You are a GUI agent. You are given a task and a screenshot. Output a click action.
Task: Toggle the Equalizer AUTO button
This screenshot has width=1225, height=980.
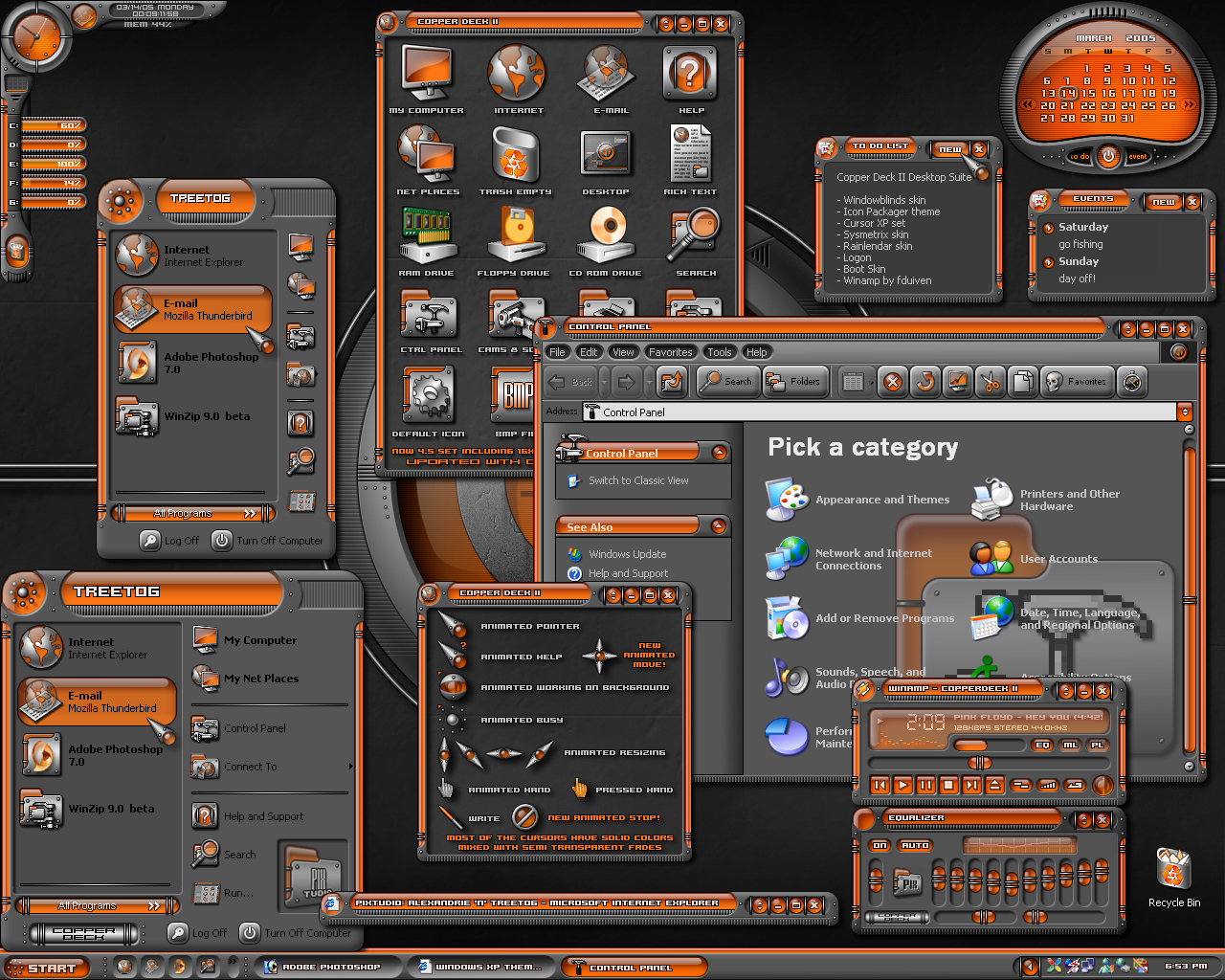click(915, 845)
